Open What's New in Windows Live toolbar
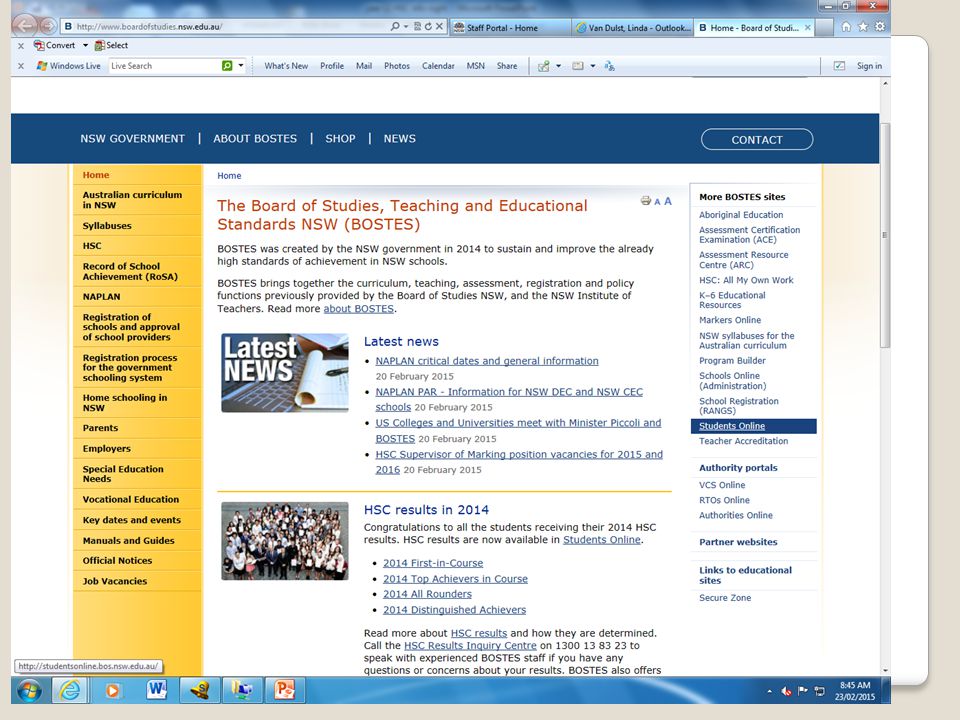The image size is (960, 720). pos(286,66)
